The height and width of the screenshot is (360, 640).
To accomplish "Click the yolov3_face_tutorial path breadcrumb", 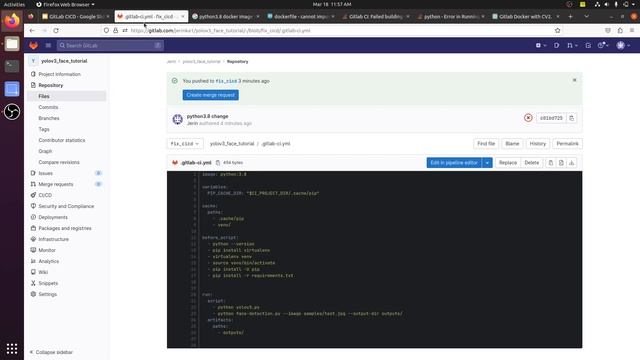I will click(x=232, y=144).
